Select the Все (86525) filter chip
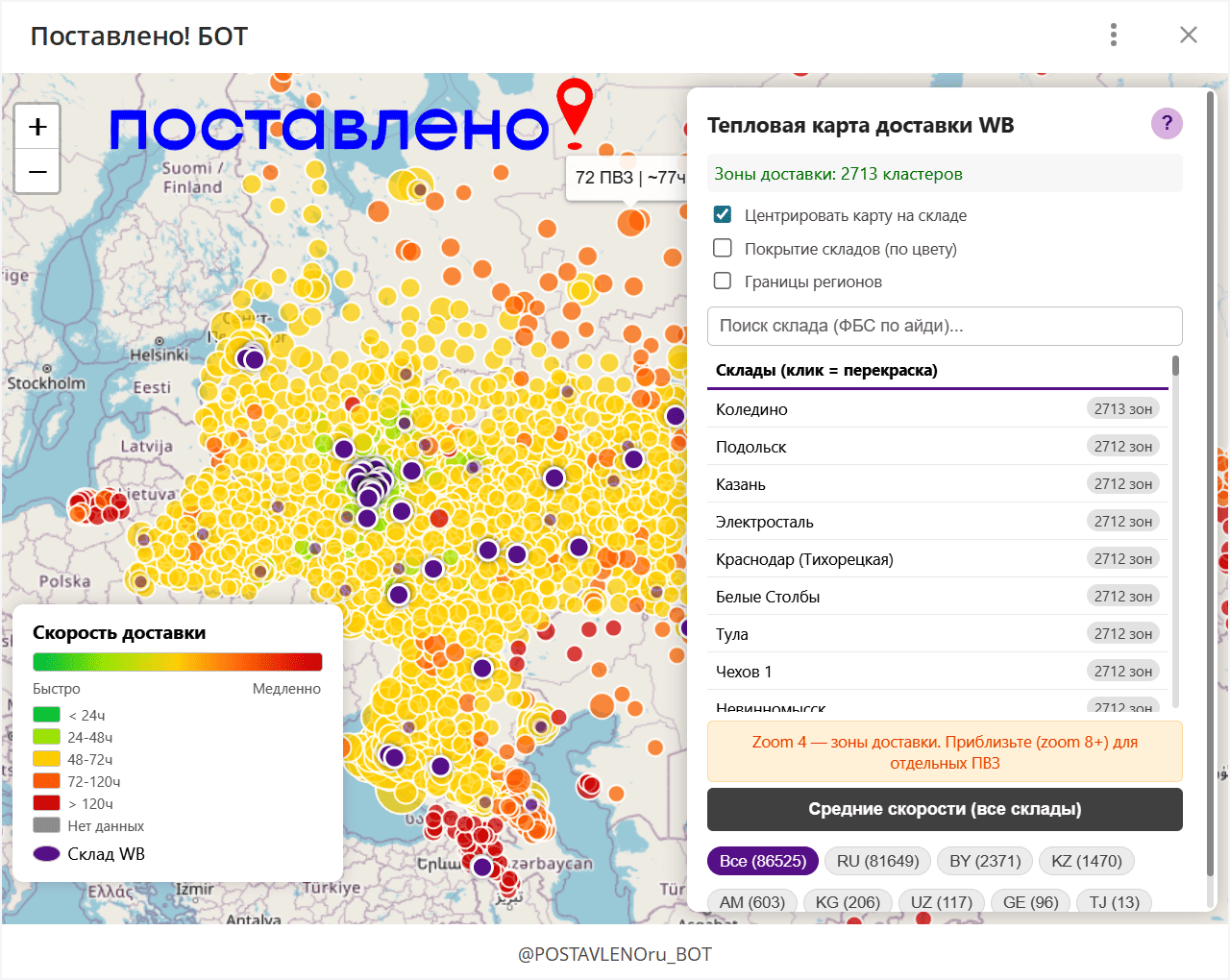Viewport: 1230px width, 980px height. coord(763,861)
